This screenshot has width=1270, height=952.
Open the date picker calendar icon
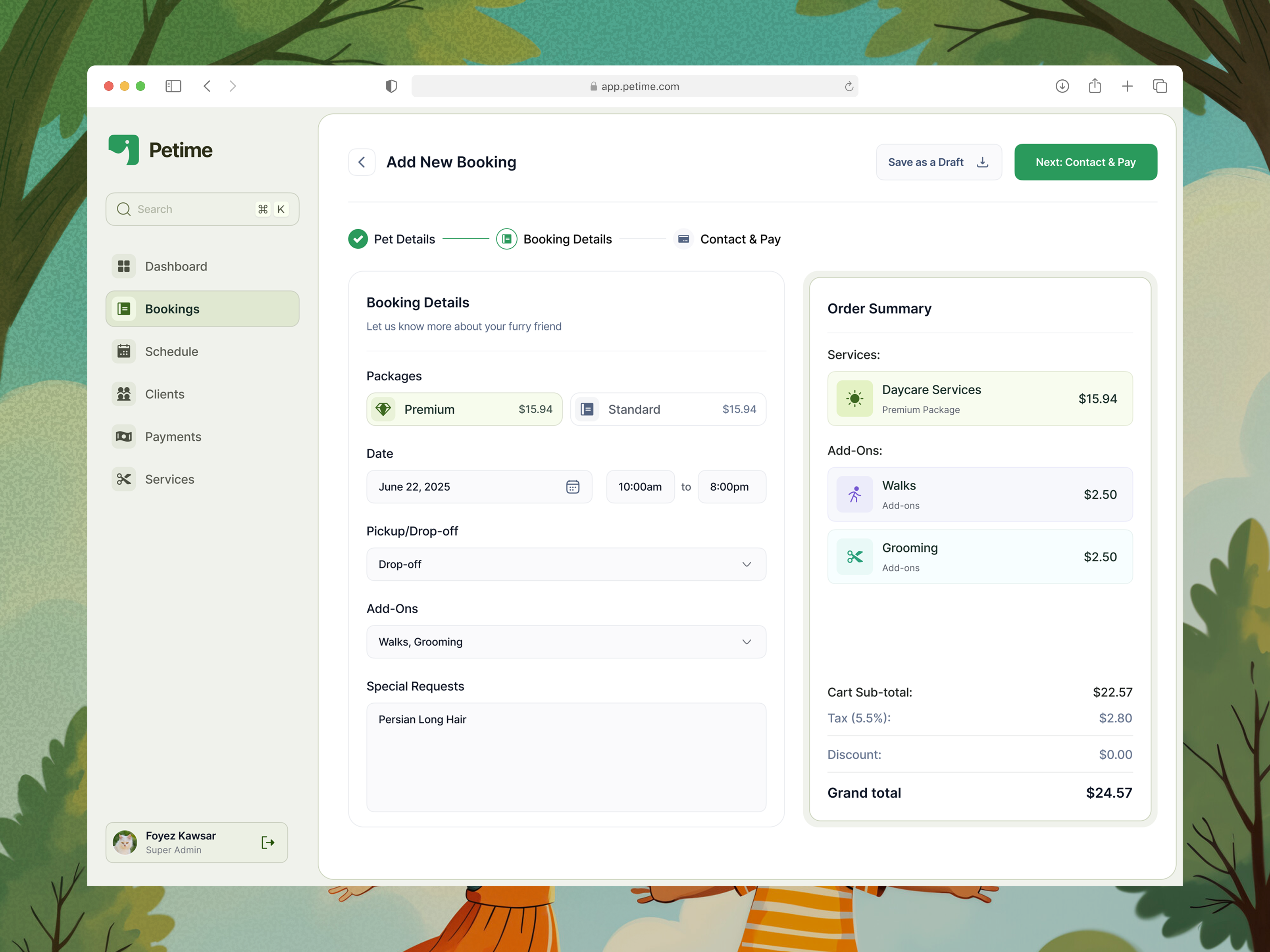coord(572,487)
